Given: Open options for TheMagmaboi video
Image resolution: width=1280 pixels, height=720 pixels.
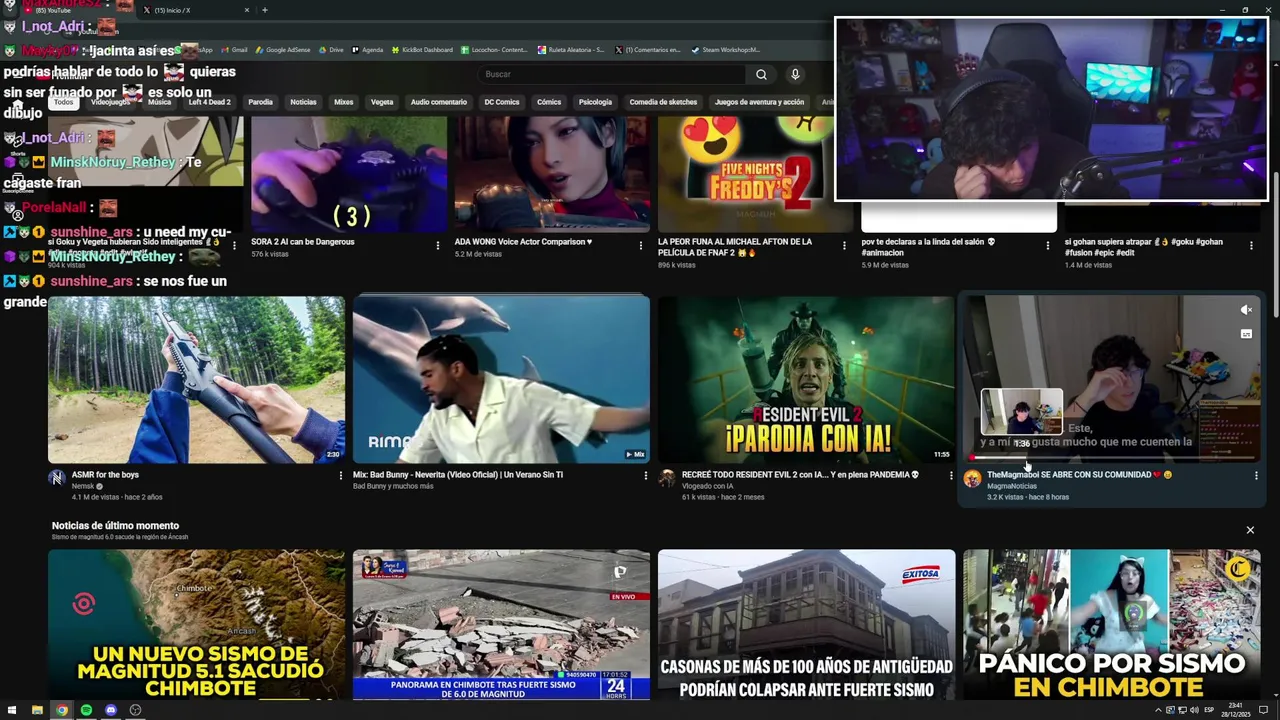Looking at the screenshot, I should tap(1256, 475).
